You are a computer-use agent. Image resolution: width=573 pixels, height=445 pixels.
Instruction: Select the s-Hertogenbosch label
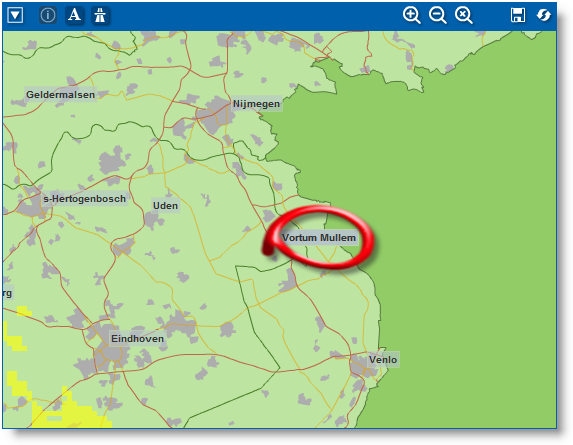[84, 199]
